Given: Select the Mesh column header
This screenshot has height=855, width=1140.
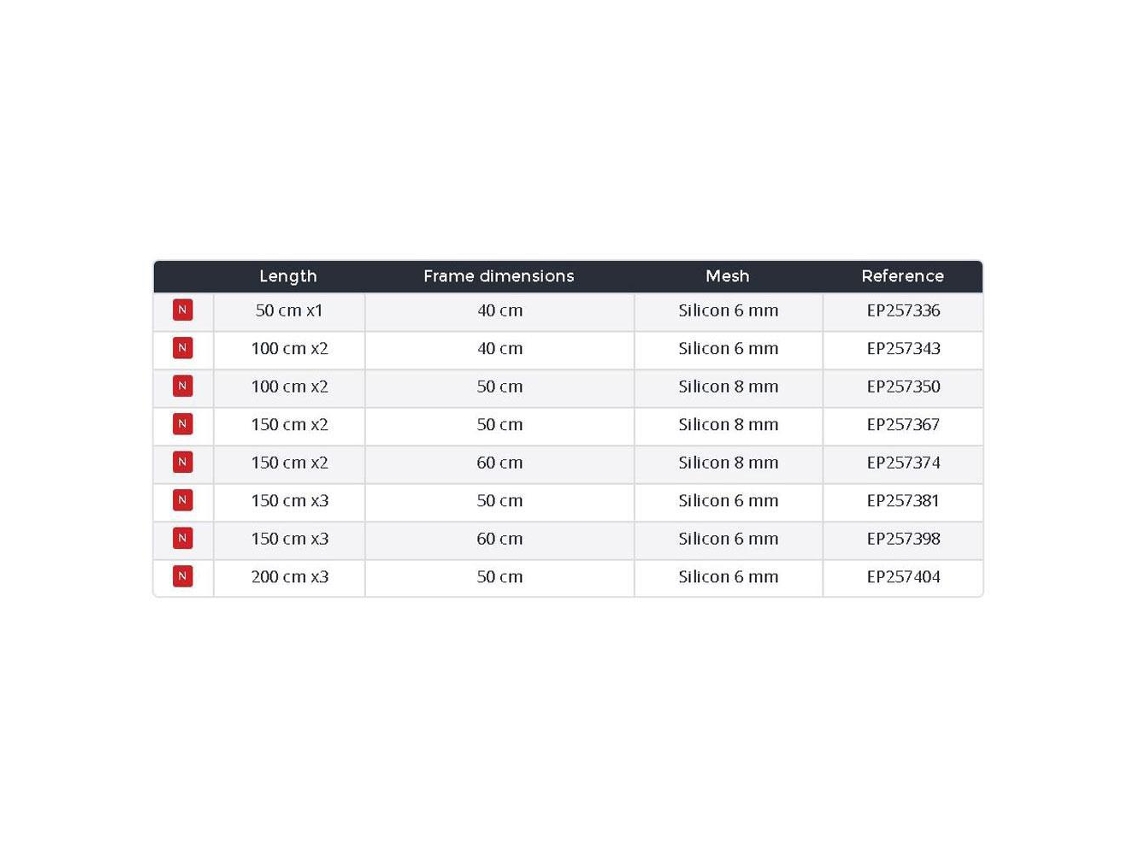Looking at the screenshot, I should pos(727,276).
